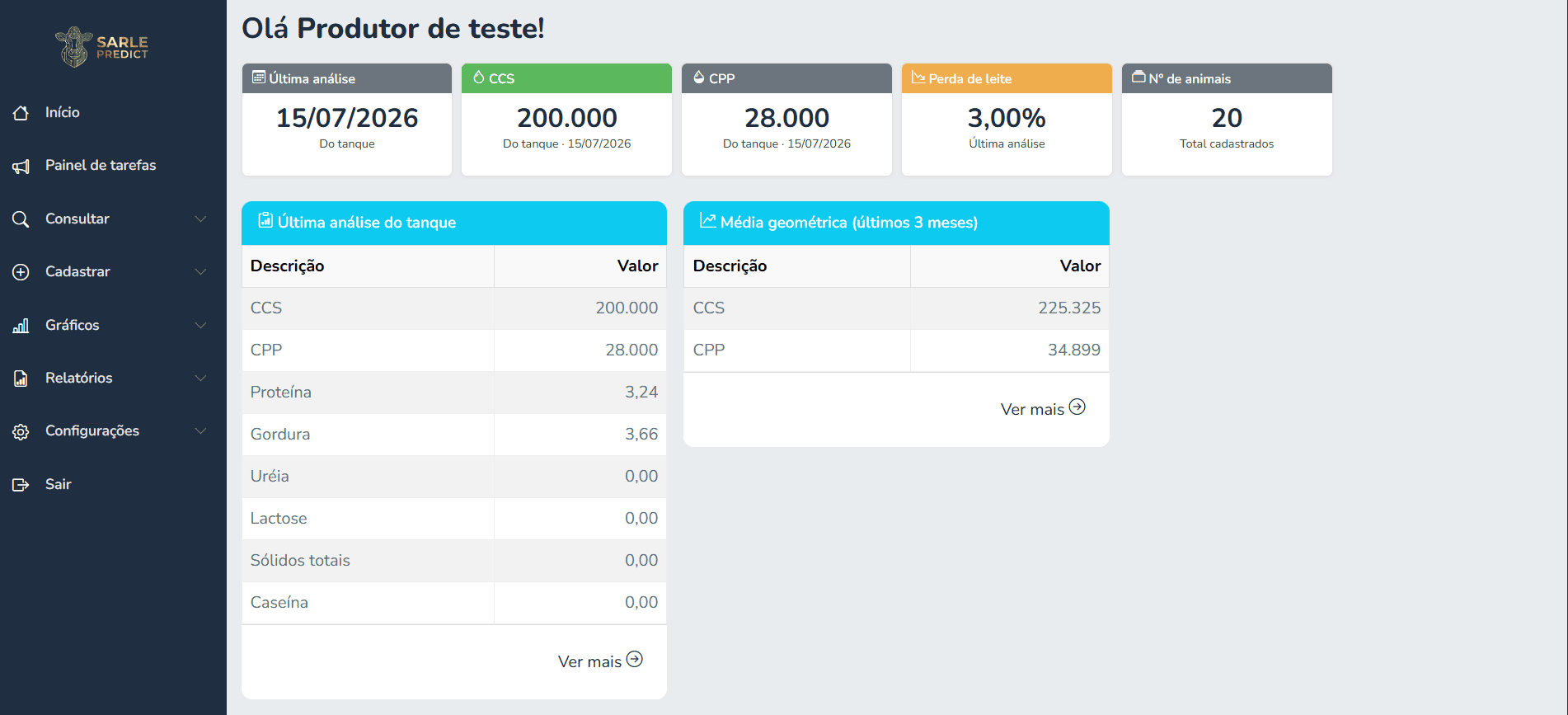Click the 3,00% value in Perda de leite card
Viewport: 1568px width, 715px height.
(1007, 118)
